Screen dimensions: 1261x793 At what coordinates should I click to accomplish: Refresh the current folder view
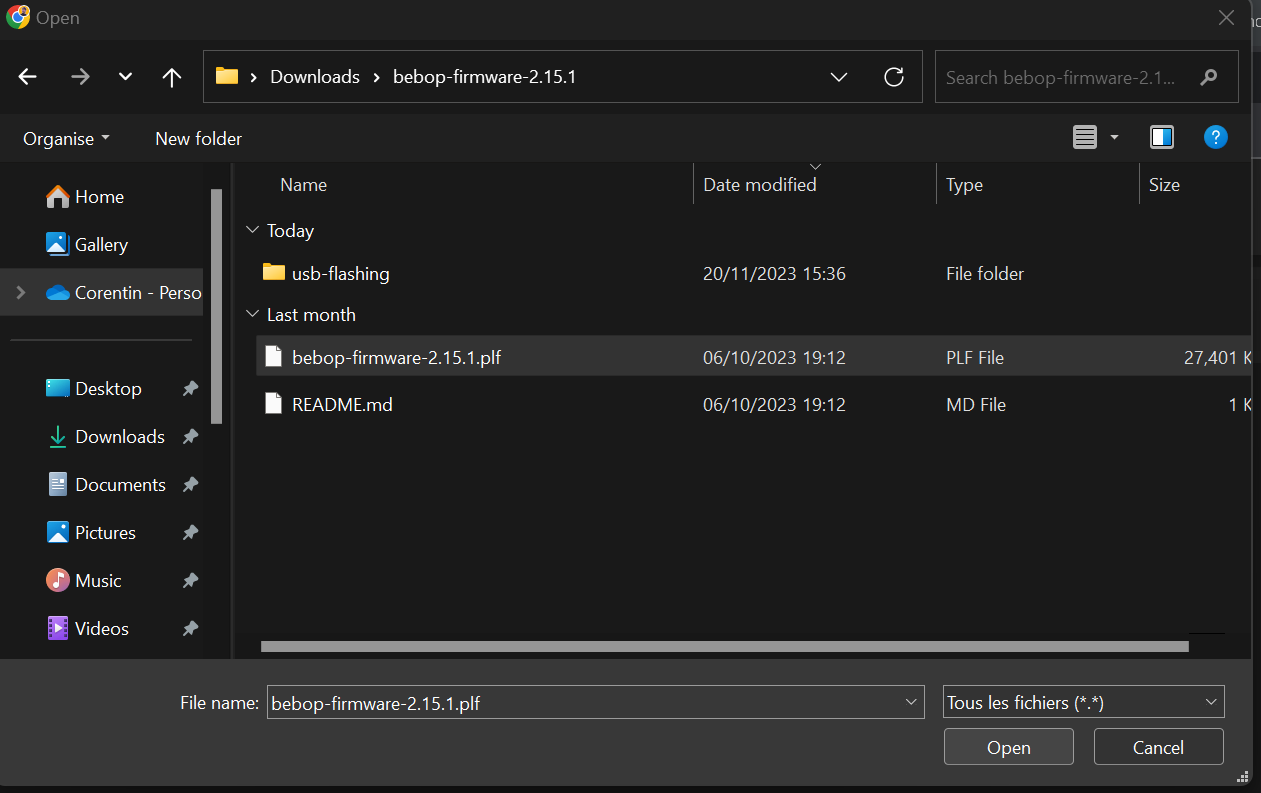[893, 76]
